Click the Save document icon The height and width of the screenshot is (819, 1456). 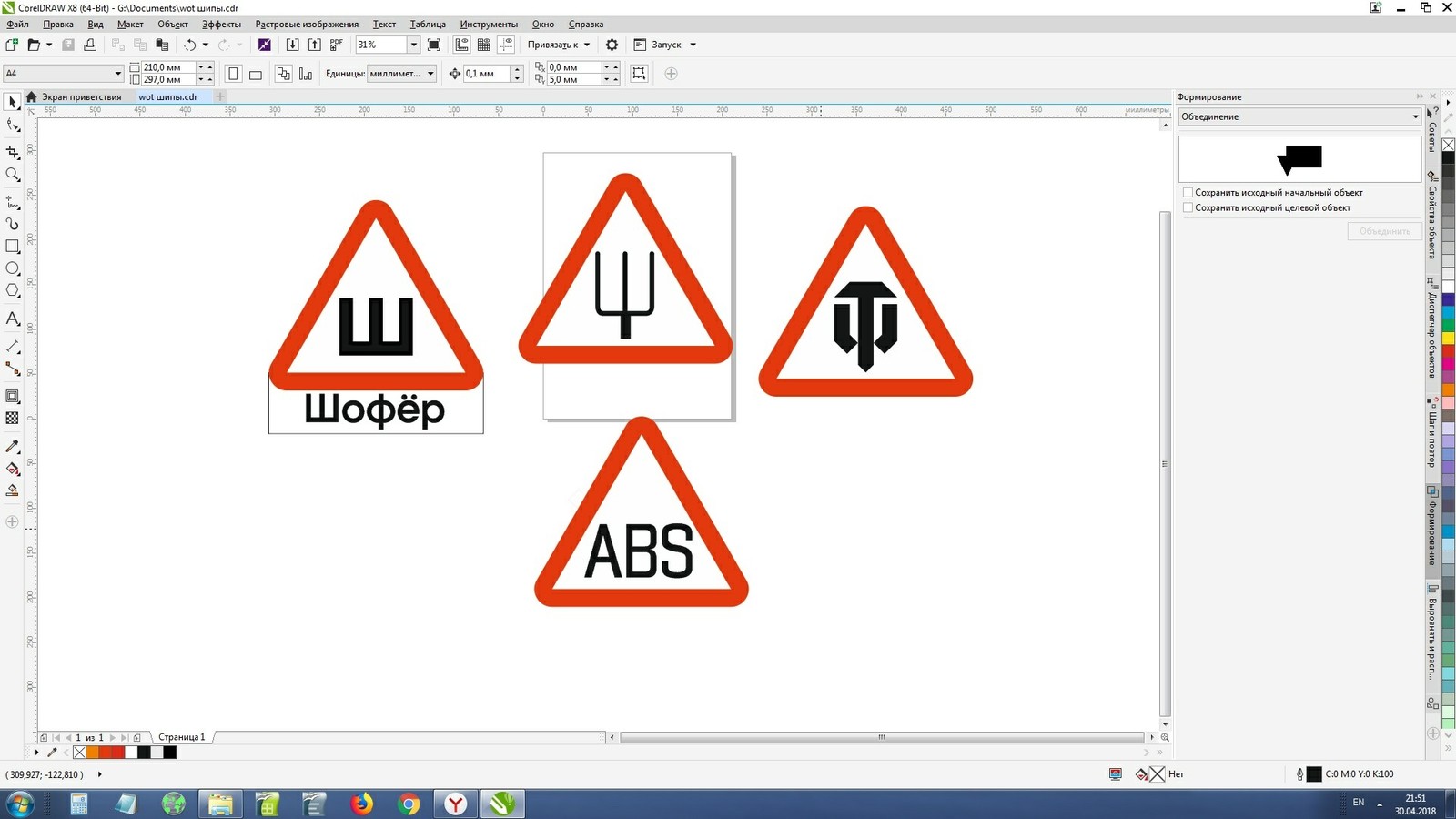pos(68,45)
